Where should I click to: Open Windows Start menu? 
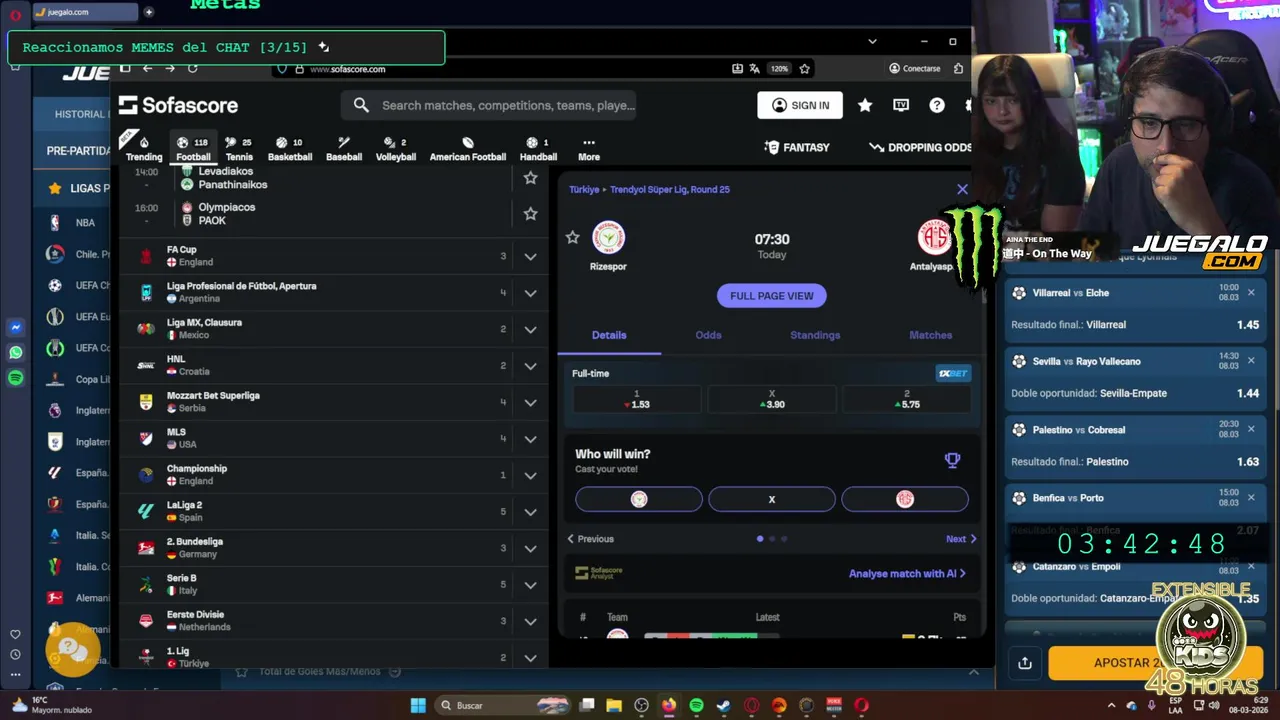(418, 705)
